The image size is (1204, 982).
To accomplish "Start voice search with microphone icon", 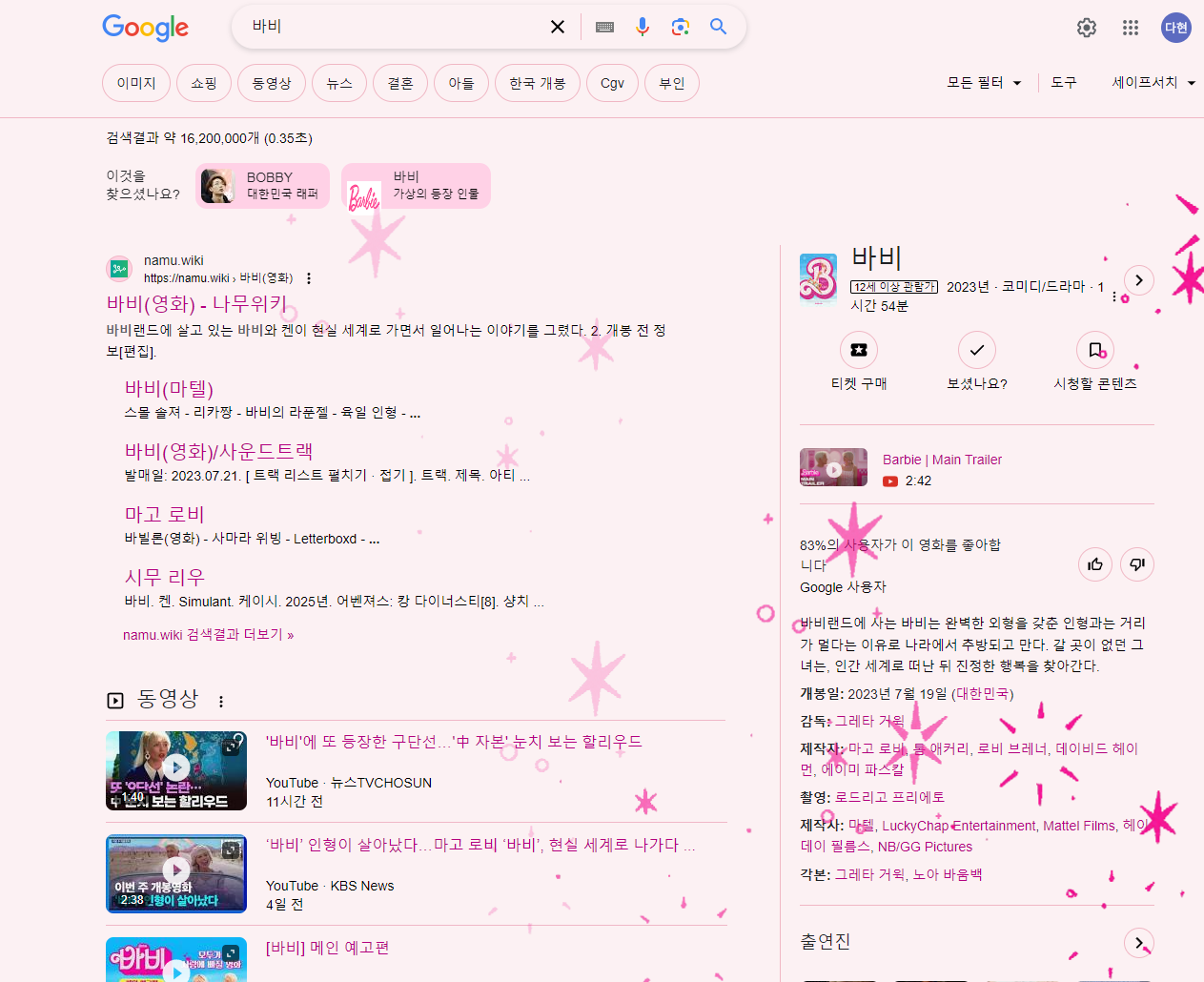I will point(643,27).
